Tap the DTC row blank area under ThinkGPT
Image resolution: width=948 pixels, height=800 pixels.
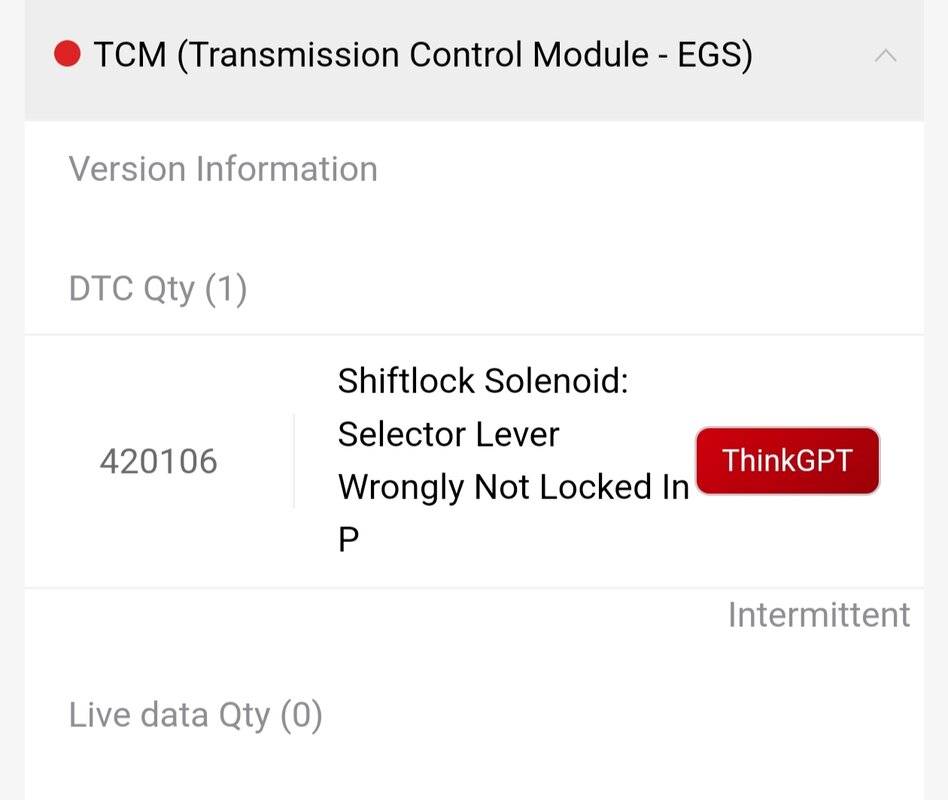[787, 539]
